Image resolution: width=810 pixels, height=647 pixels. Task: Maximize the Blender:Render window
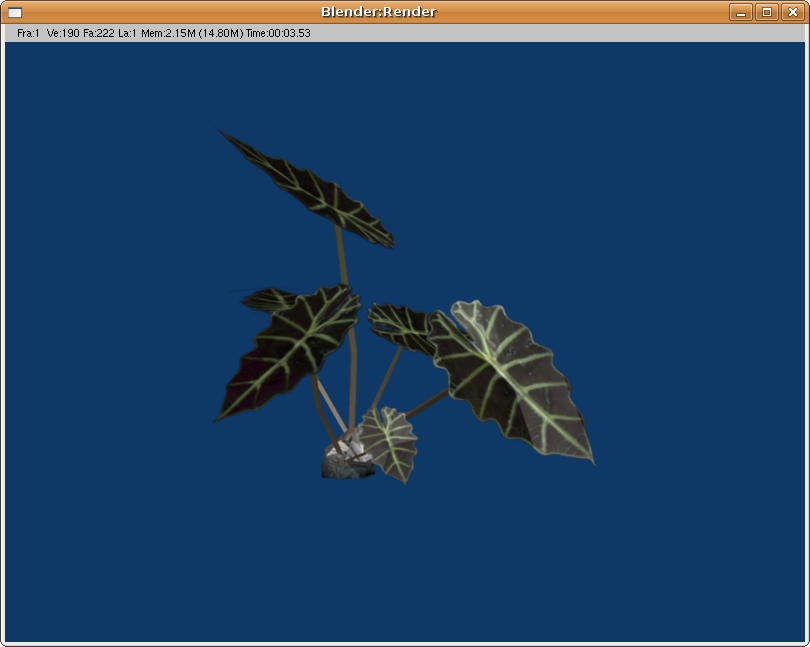click(x=767, y=12)
